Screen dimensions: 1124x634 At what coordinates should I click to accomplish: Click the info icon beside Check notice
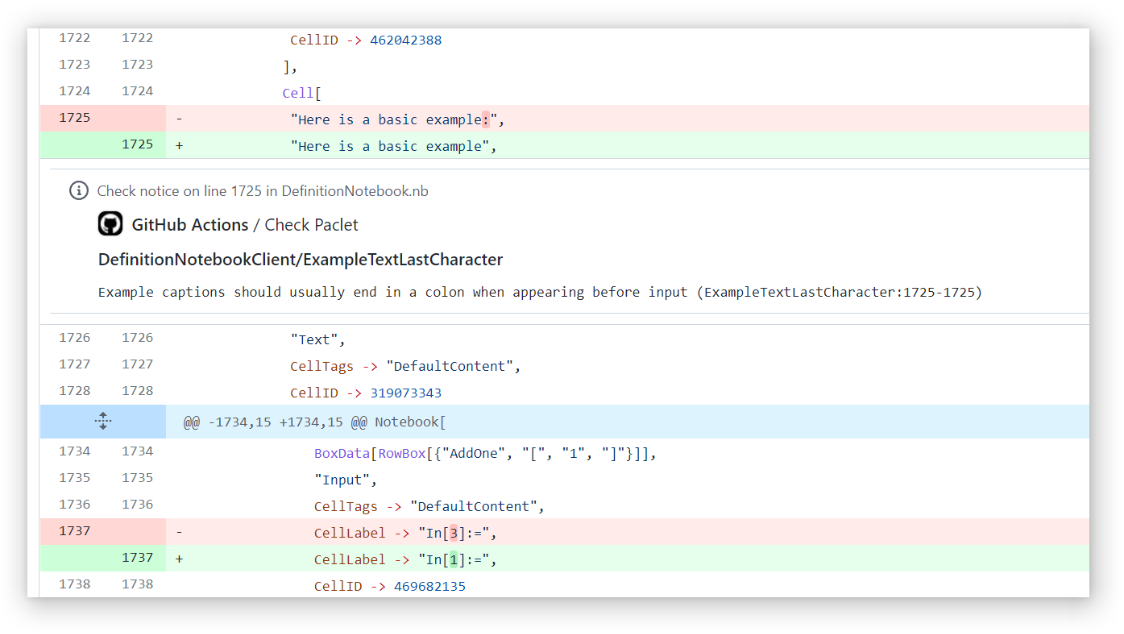point(78,190)
